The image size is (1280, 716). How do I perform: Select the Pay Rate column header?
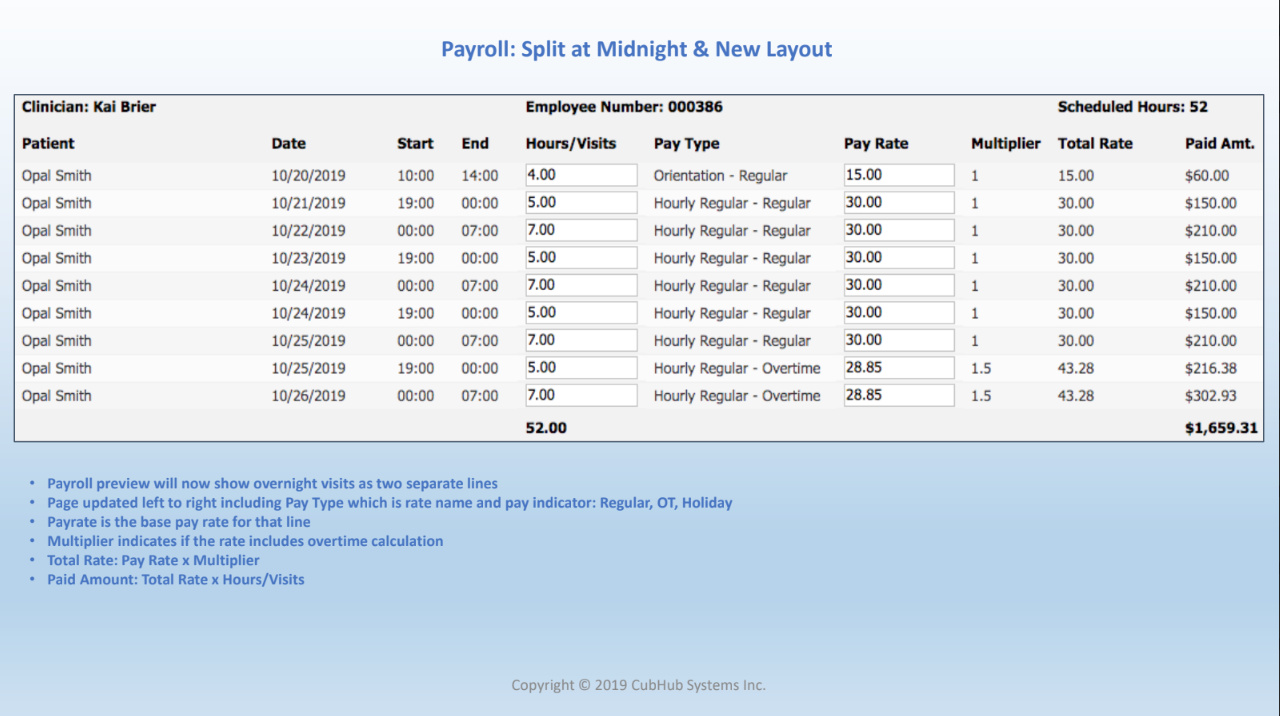876,143
